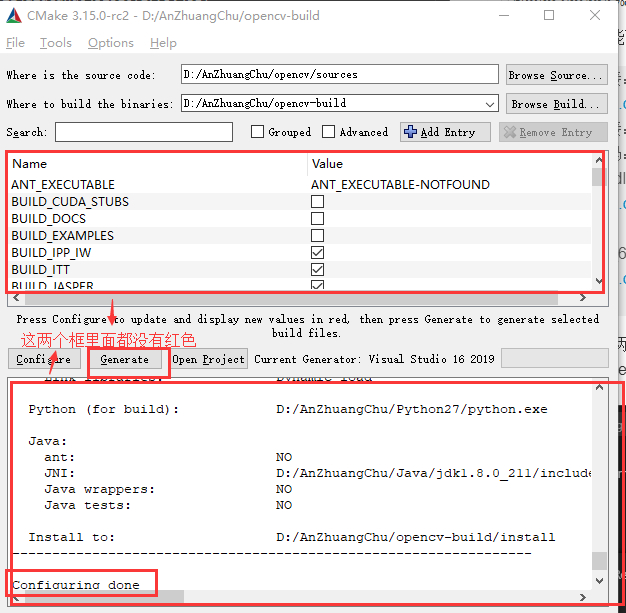Click the Remove Entry button
Viewport: 626px width, 613px height.
[x=553, y=132]
